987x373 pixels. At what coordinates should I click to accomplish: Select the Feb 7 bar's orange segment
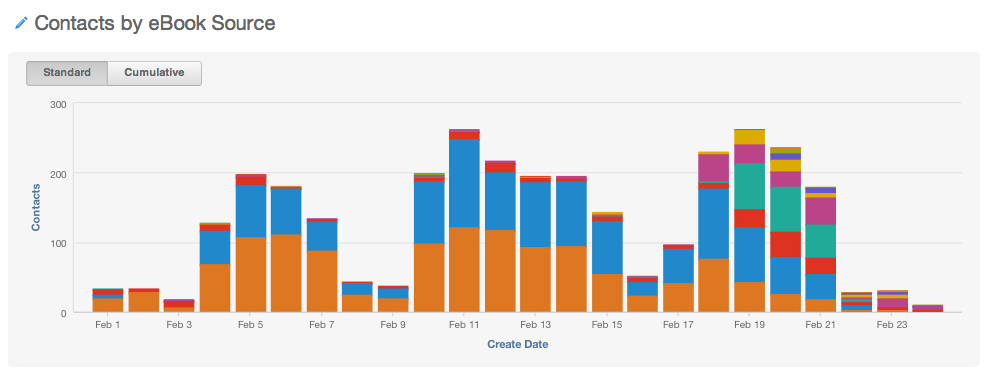pyautogui.click(x=322, y=282)
